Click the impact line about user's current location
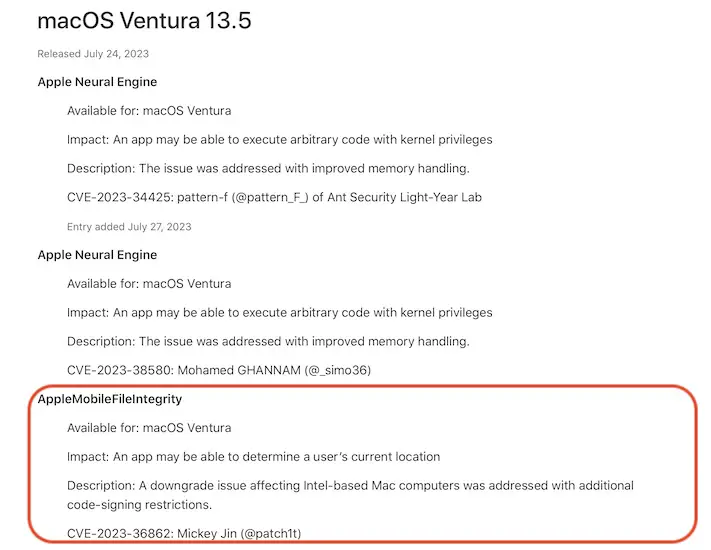This screenshot has width=711, height=550. coord(253,457)
